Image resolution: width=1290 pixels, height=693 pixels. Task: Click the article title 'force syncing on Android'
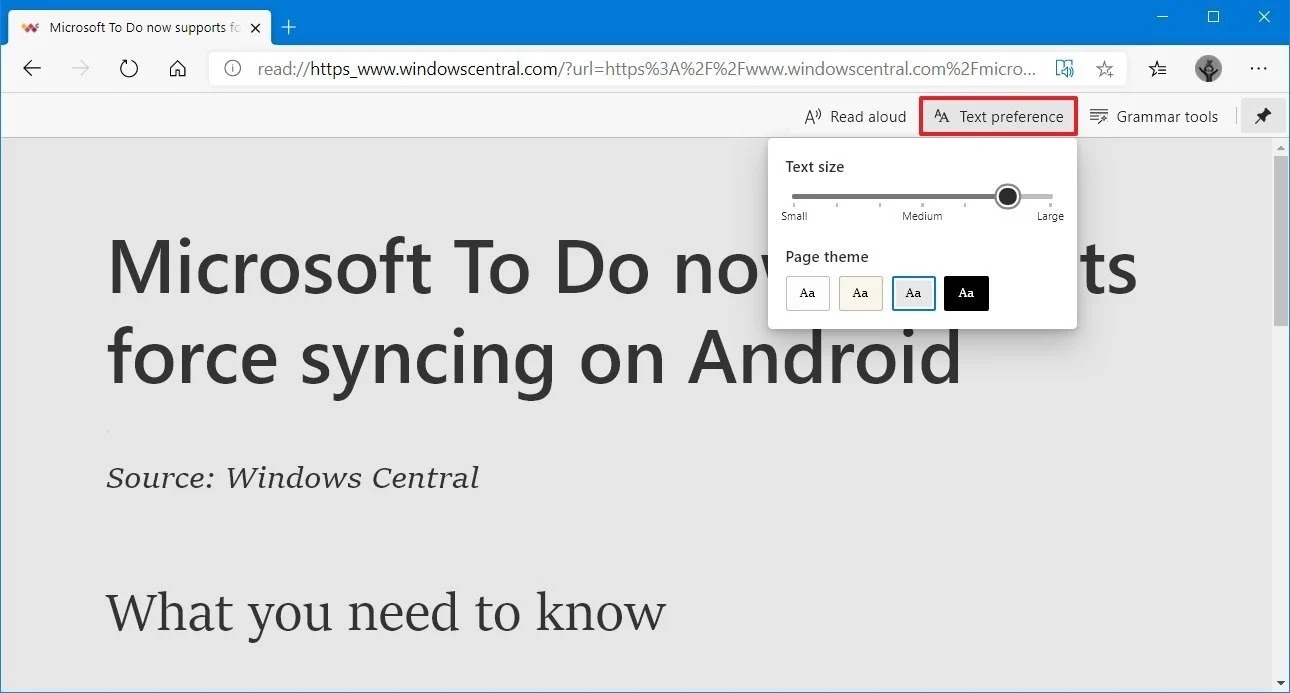(534, 356)
